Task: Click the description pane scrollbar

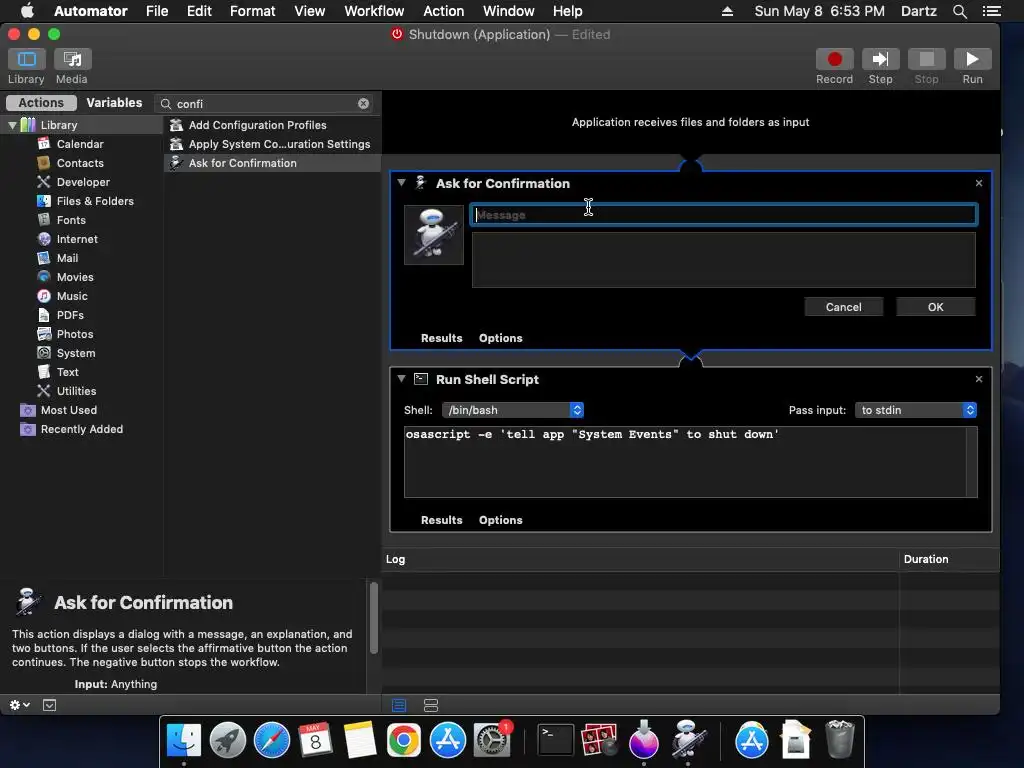Action: pos(374,618)
